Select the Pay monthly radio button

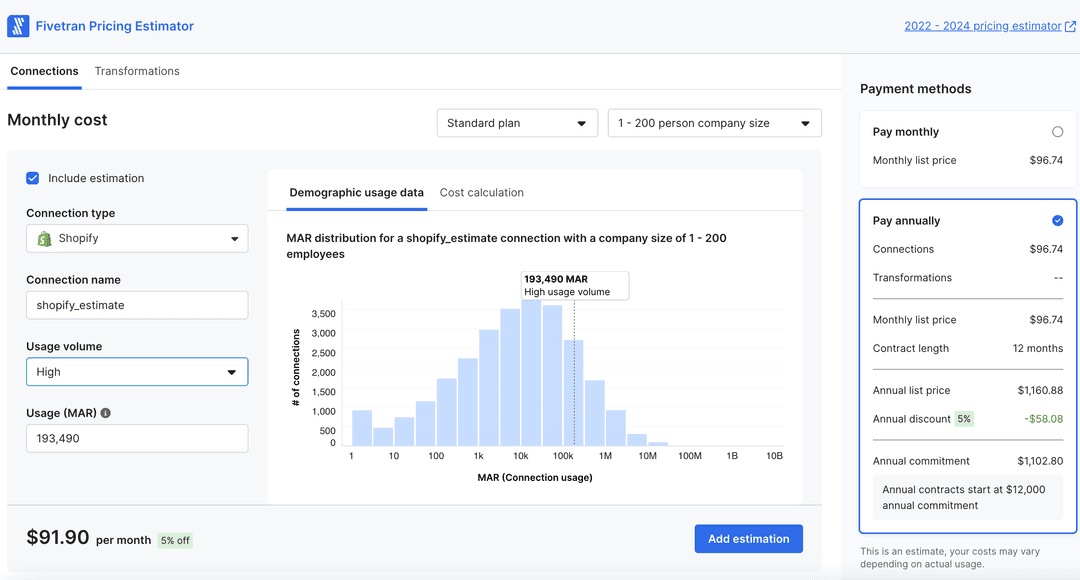point(1057,131)
